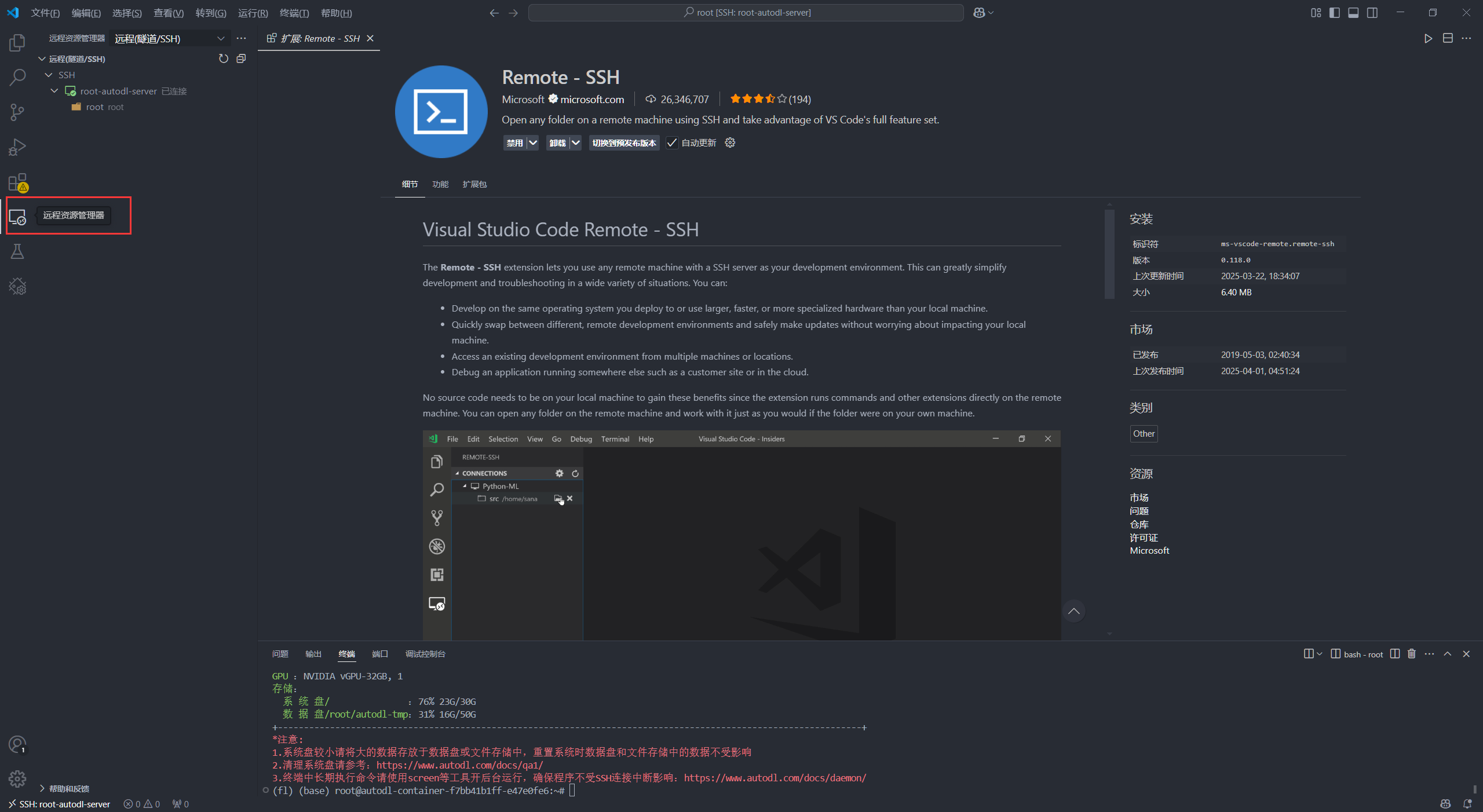1483x812 pixels.
Task: Open the 远程(隧道/SSH) dropdown
Action: (x=169, y=39)
